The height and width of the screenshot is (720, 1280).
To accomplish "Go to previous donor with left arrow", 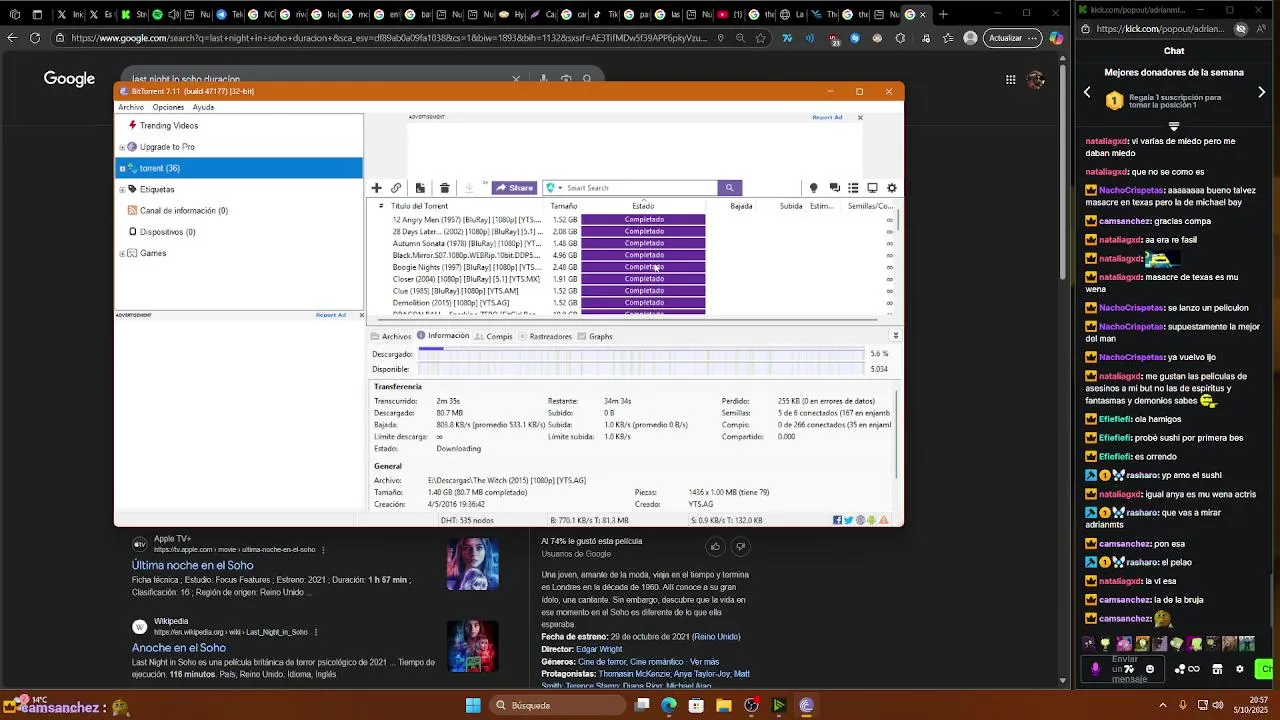I will (x=1087, y=92).
